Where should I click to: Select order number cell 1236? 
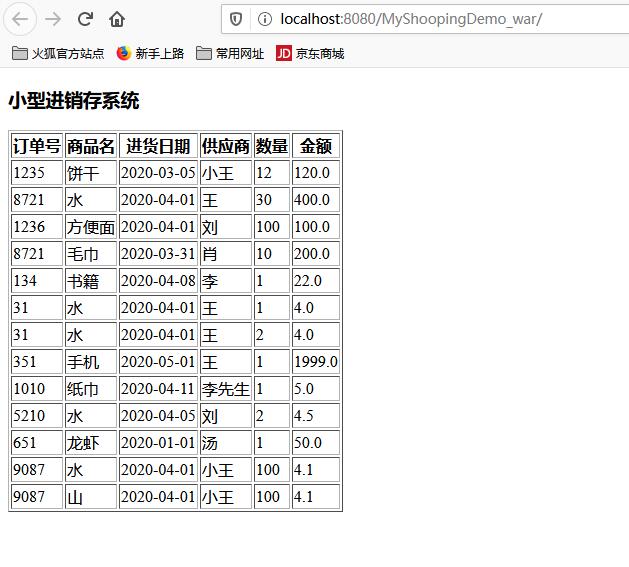tap(37, 226)
